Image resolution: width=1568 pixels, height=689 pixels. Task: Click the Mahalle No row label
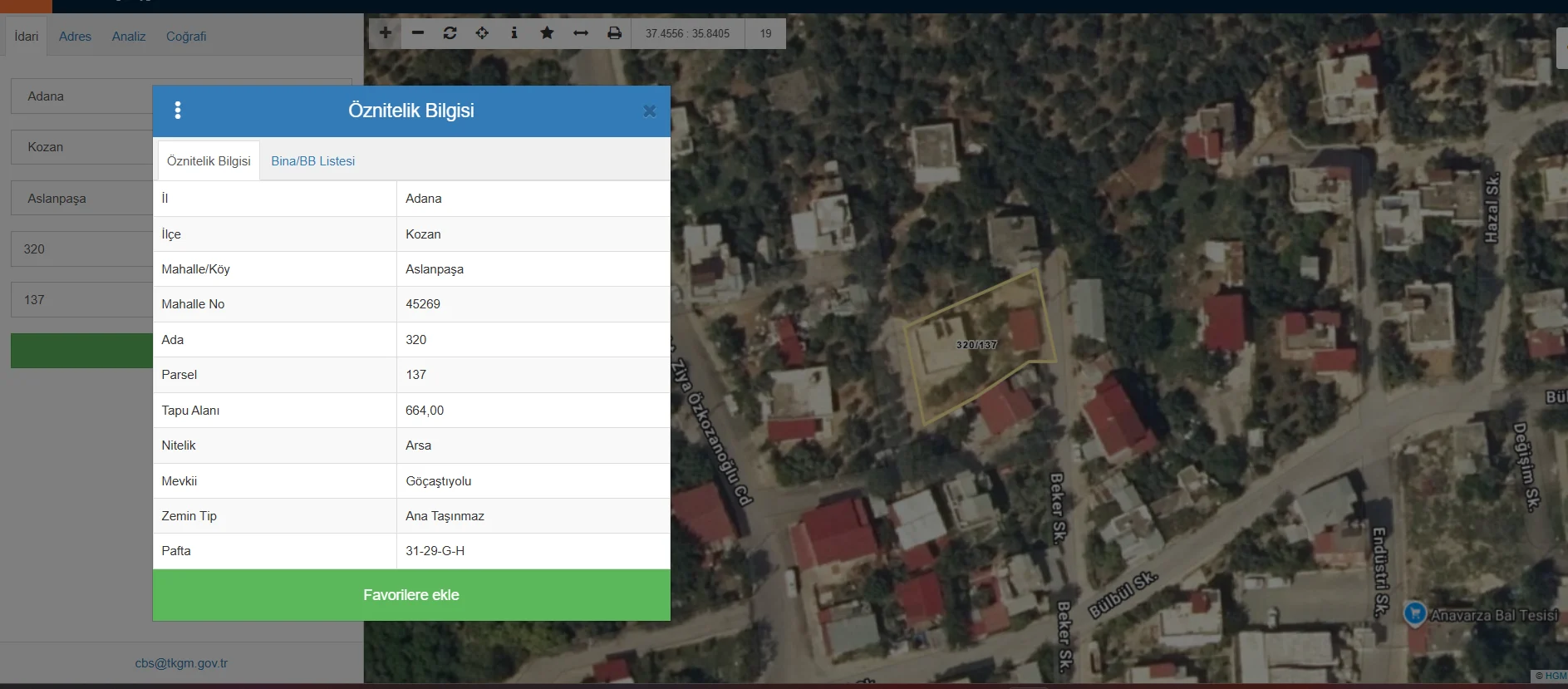pos(193,304)
